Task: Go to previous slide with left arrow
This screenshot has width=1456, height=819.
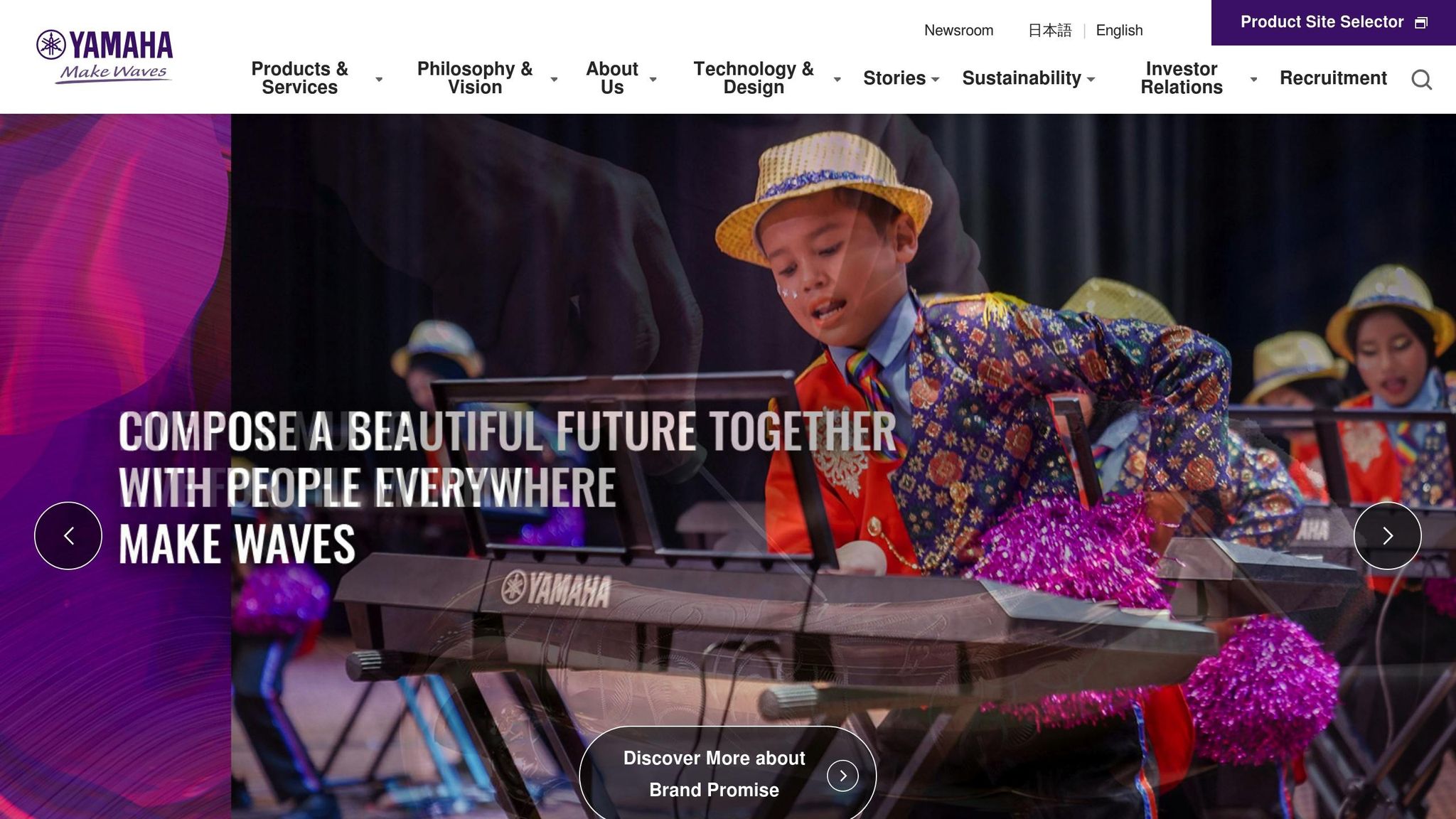Action: 68,535
